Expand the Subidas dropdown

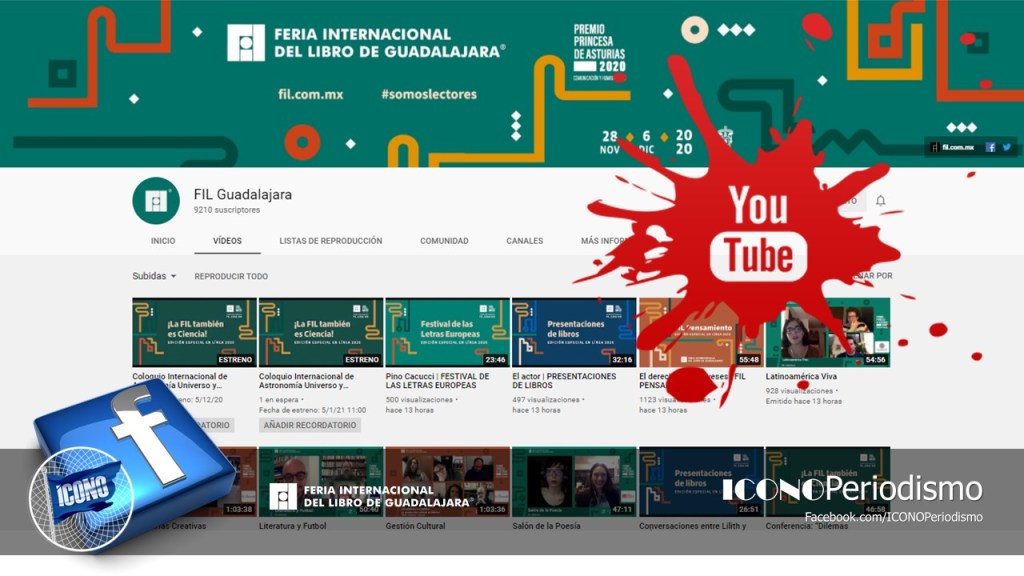(x=154, y=276)
